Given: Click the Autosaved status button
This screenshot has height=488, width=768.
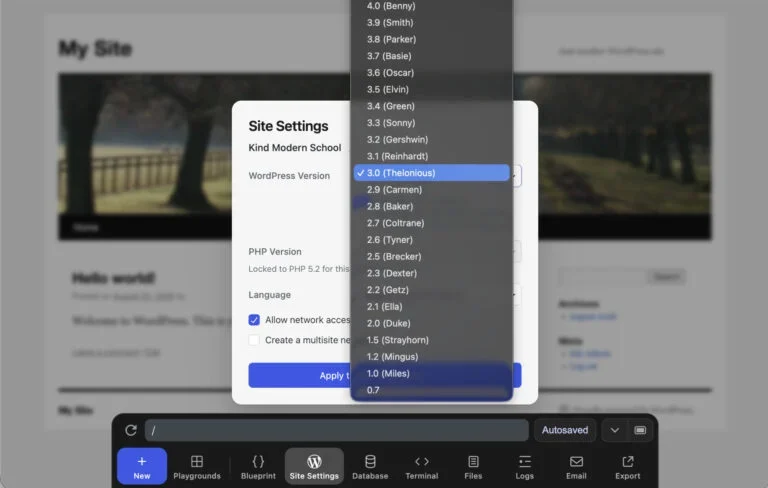Looking at the screenshot, I should (x=565, y=430).
